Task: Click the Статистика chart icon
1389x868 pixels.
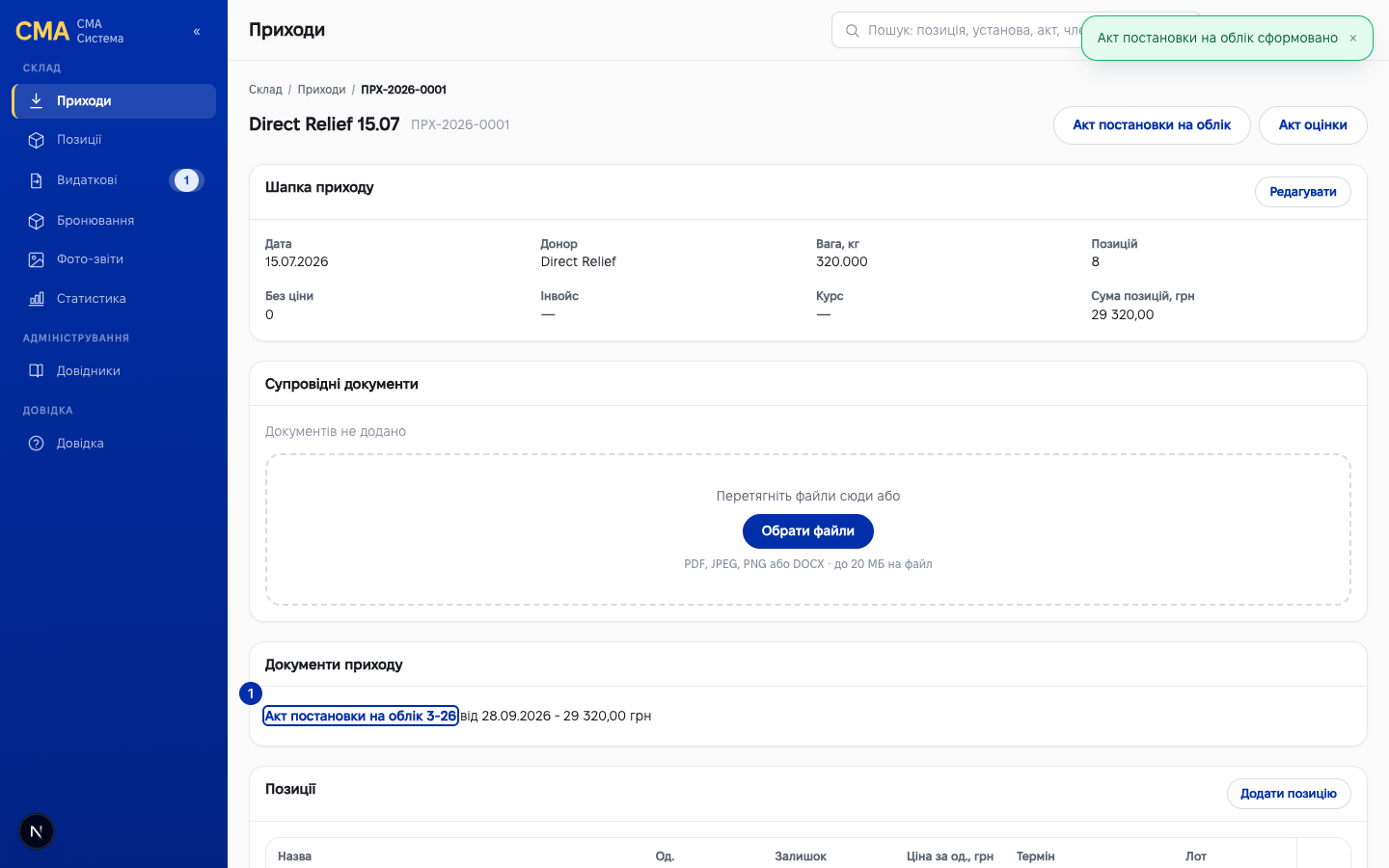Action: tap(36, 299)
